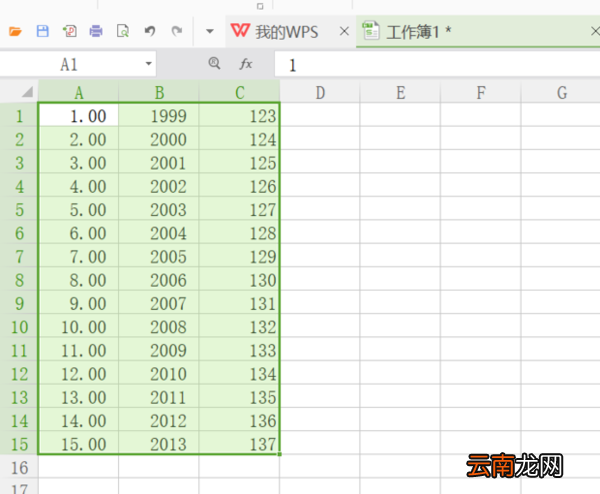Click cell containing 133
Viewport: 600px width, 494px height.
click(239, 350)
